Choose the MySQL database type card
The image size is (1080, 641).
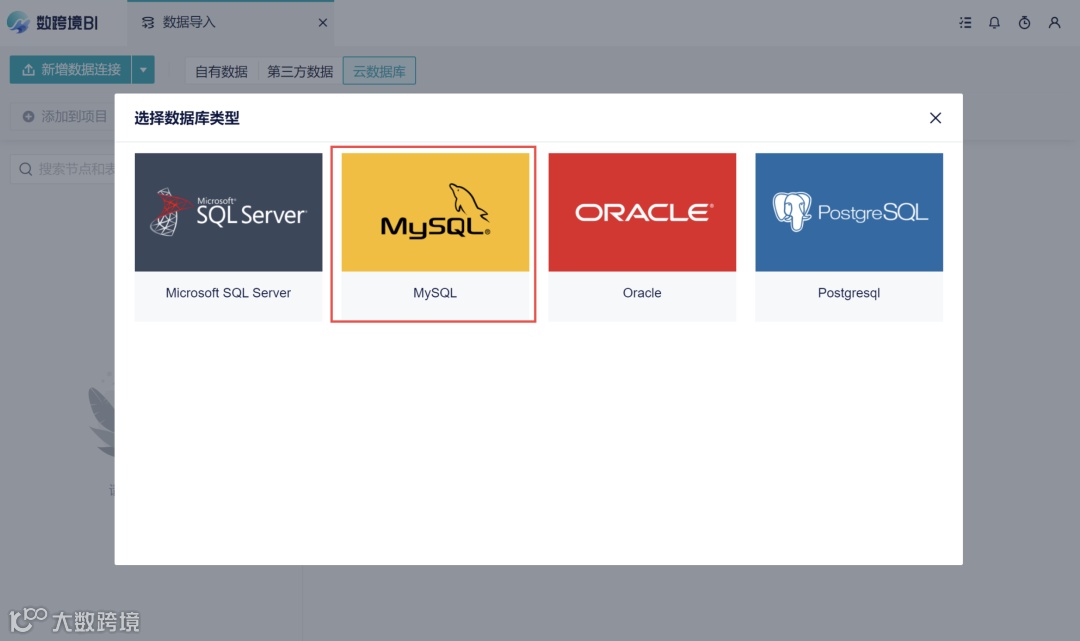(435, 236)
